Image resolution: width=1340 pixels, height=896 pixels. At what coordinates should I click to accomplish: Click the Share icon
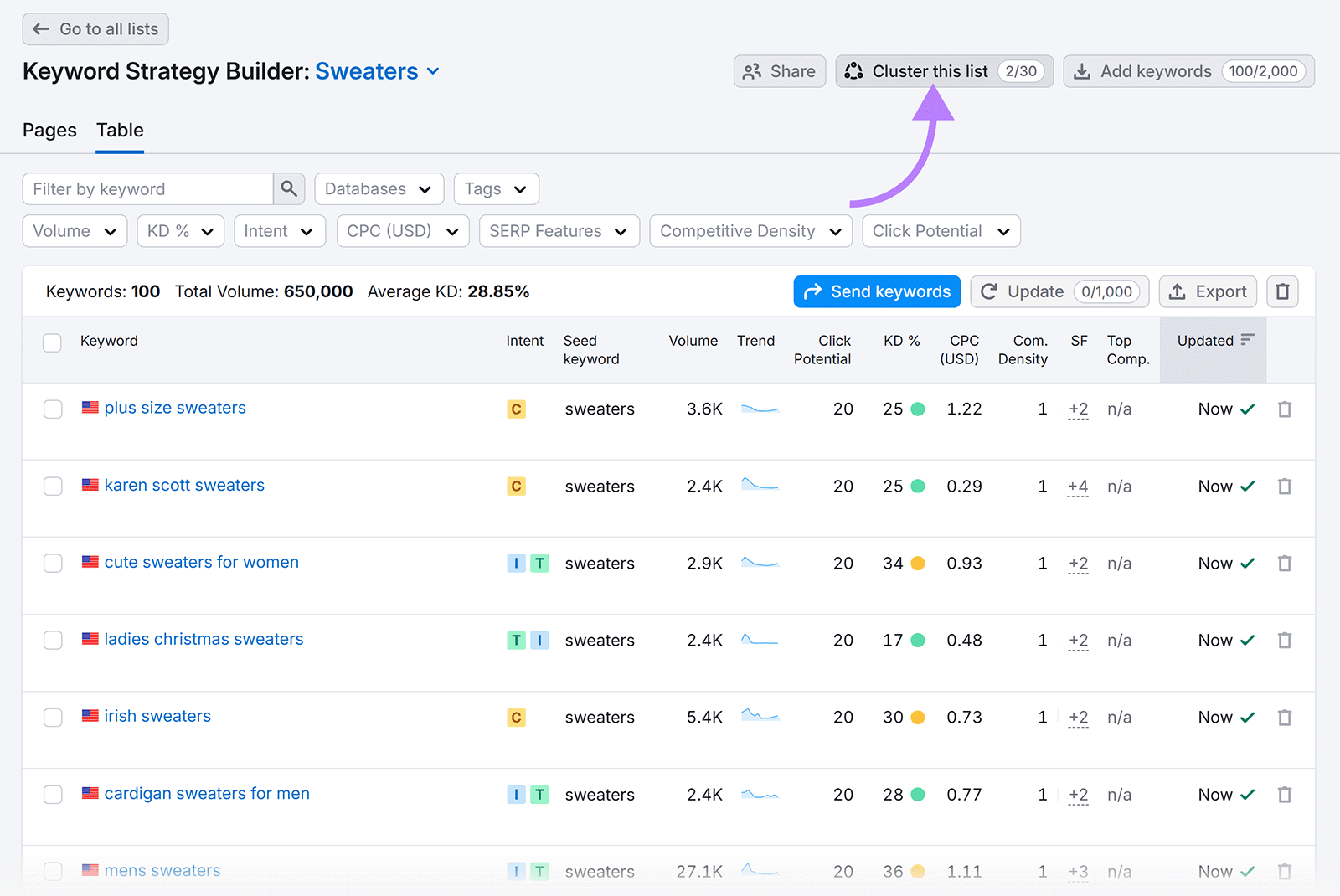click(x=753, y=71)
